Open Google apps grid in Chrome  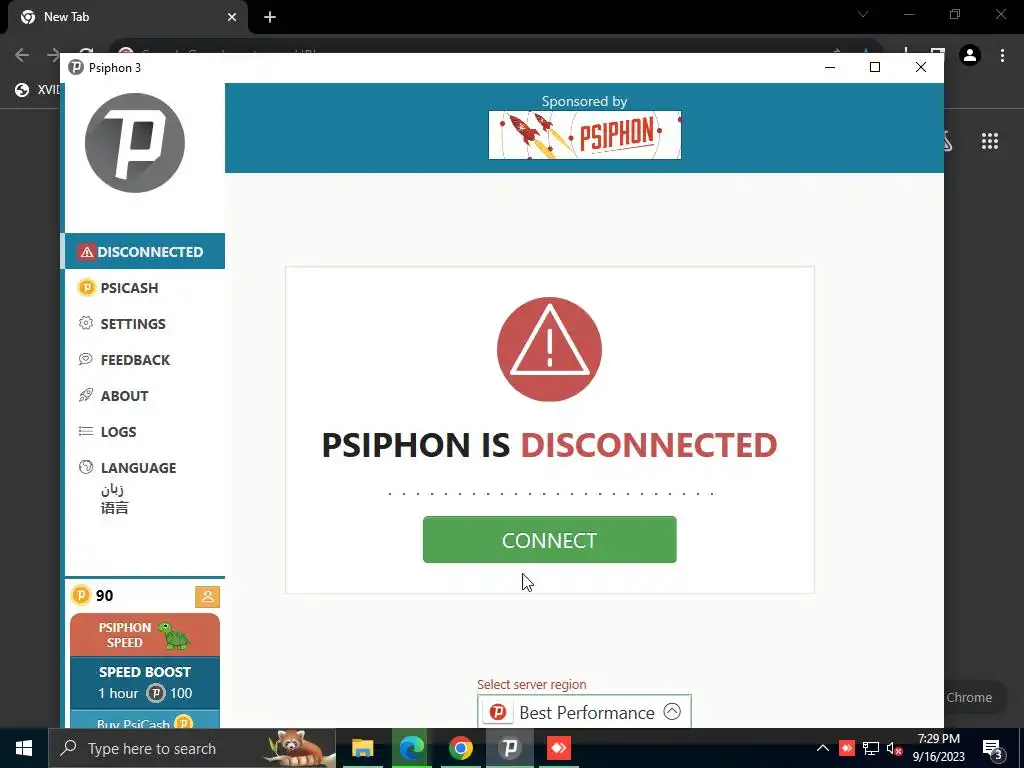[989, 141]
